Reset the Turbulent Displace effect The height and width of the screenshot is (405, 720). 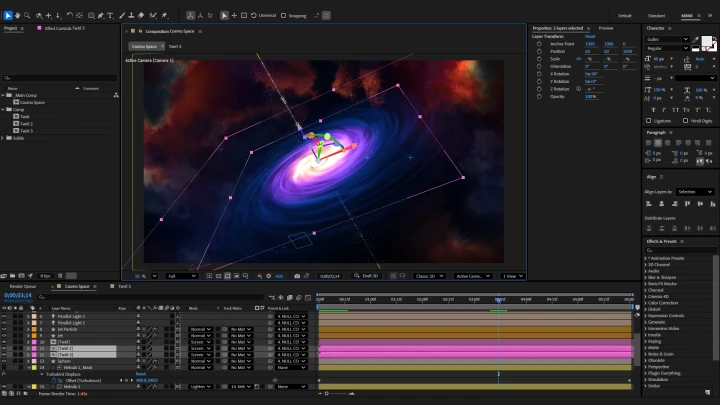point(140,375)
